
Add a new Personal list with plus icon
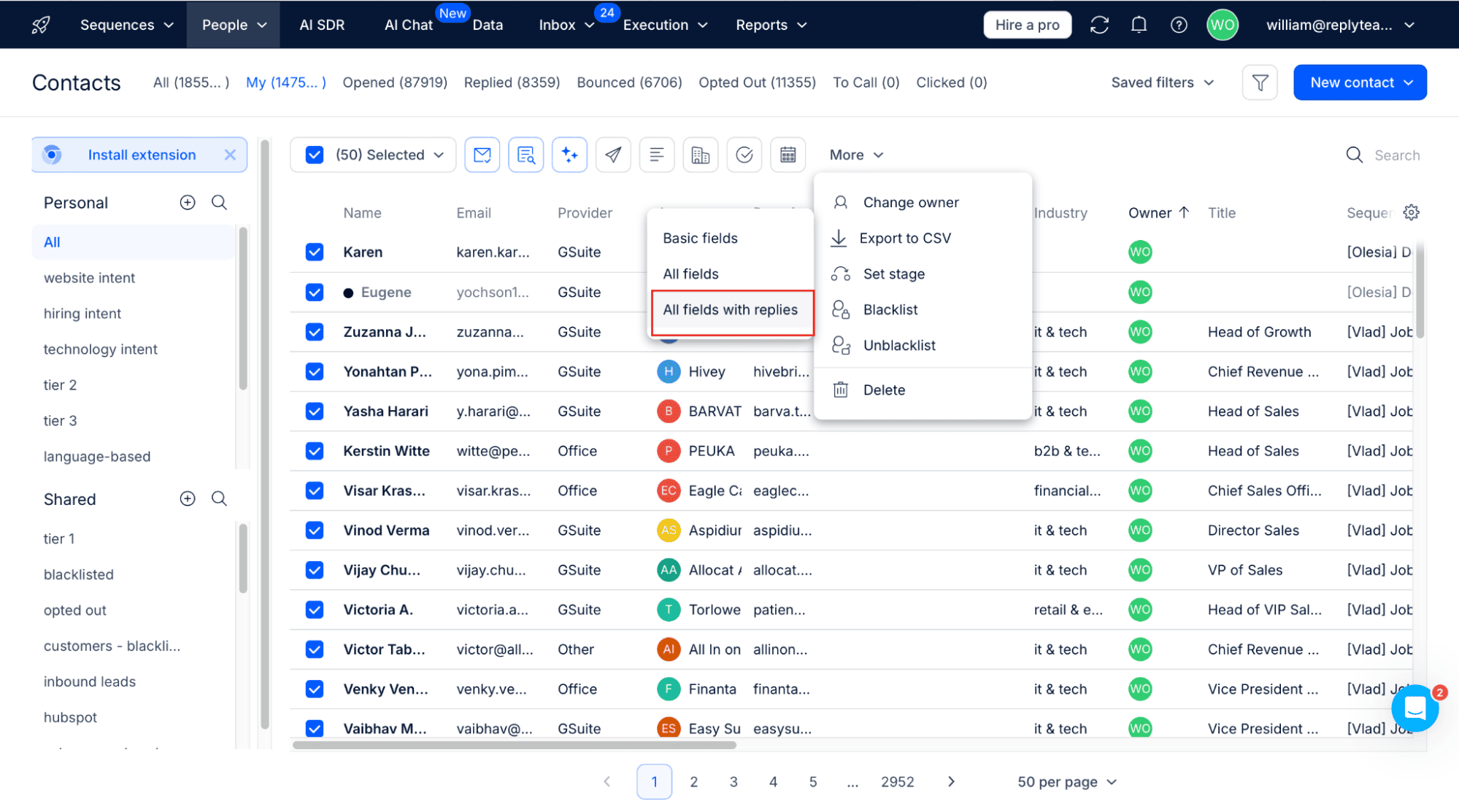coord(188,202)
